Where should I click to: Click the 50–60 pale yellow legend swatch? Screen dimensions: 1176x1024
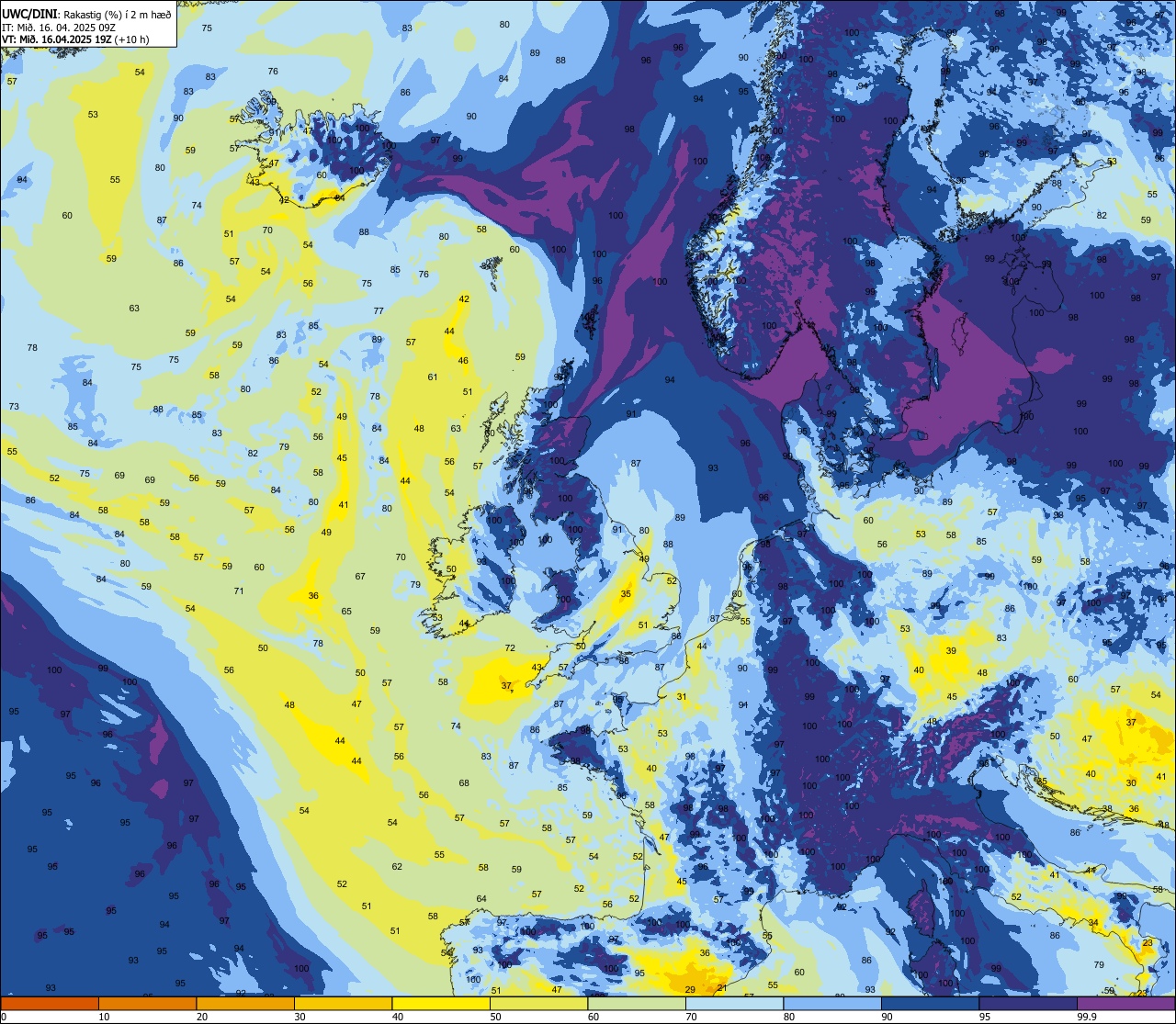538,1003
